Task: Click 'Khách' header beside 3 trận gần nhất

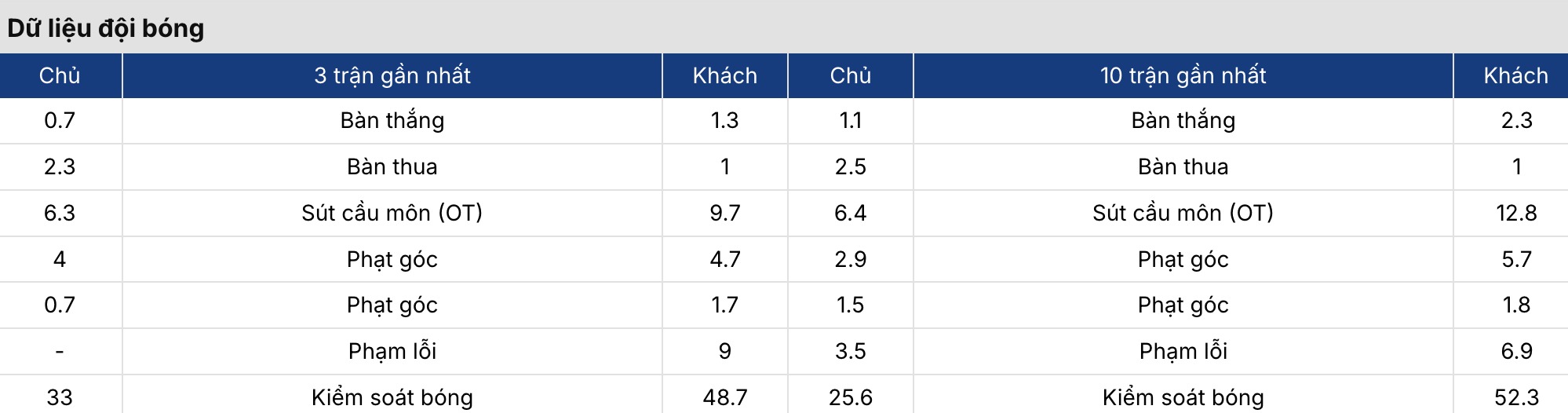Action: 725,76
